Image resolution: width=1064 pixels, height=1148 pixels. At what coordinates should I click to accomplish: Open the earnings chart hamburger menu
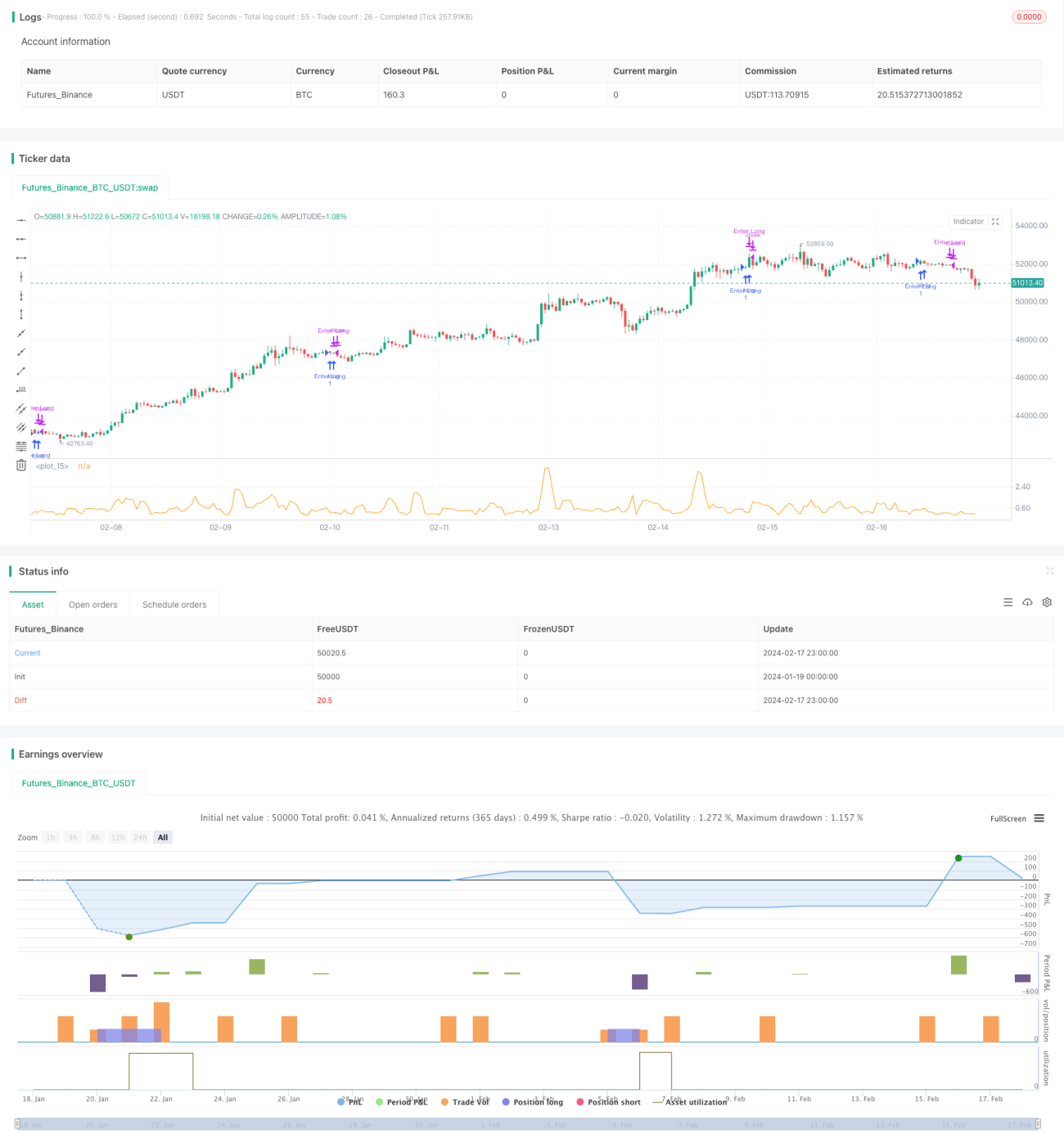tap(1039, 818)
